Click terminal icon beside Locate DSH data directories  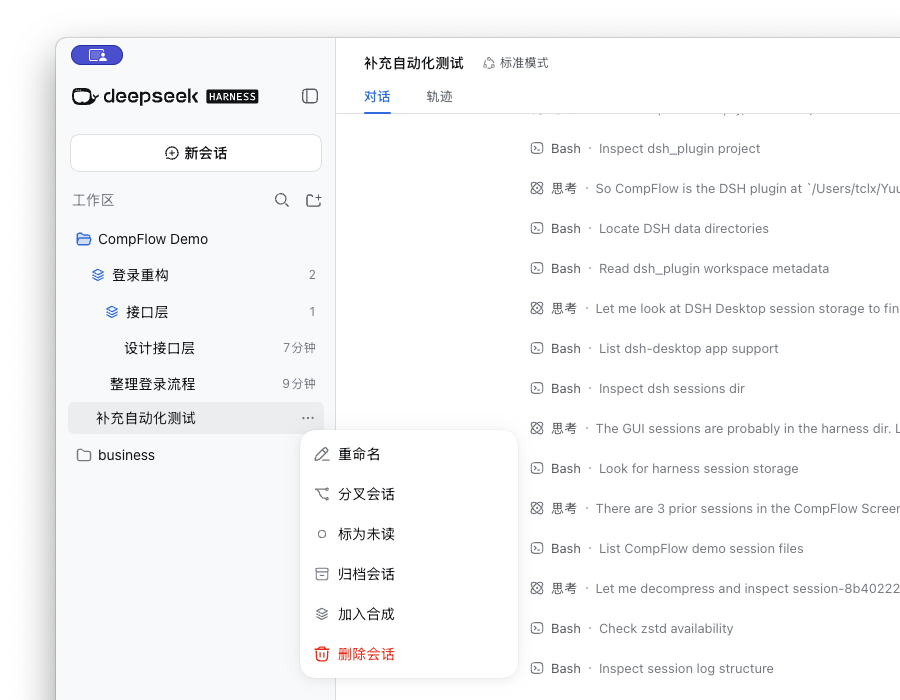pyautogui.click(x=537, y=228)
